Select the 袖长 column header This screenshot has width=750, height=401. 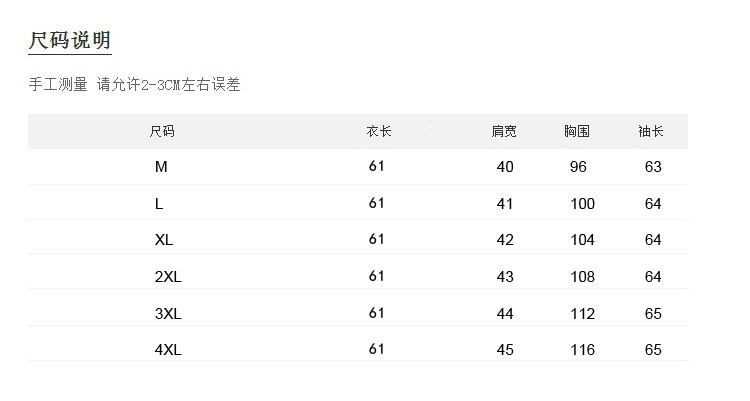coord(651,131)
